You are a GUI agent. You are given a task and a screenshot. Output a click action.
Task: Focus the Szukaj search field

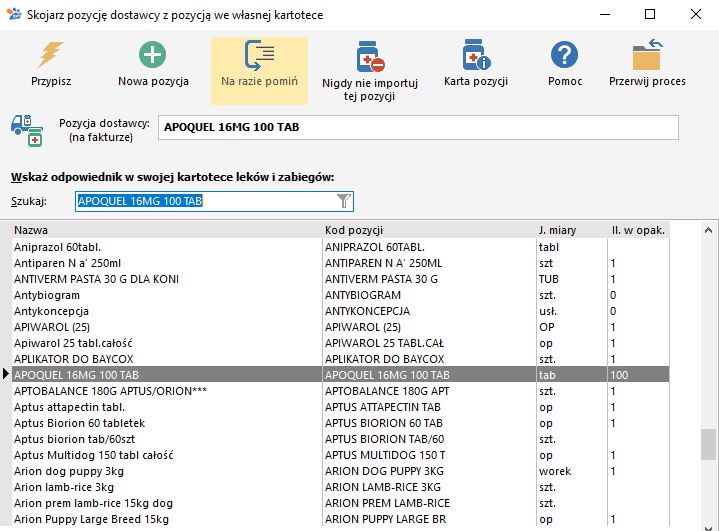(214, 201)
